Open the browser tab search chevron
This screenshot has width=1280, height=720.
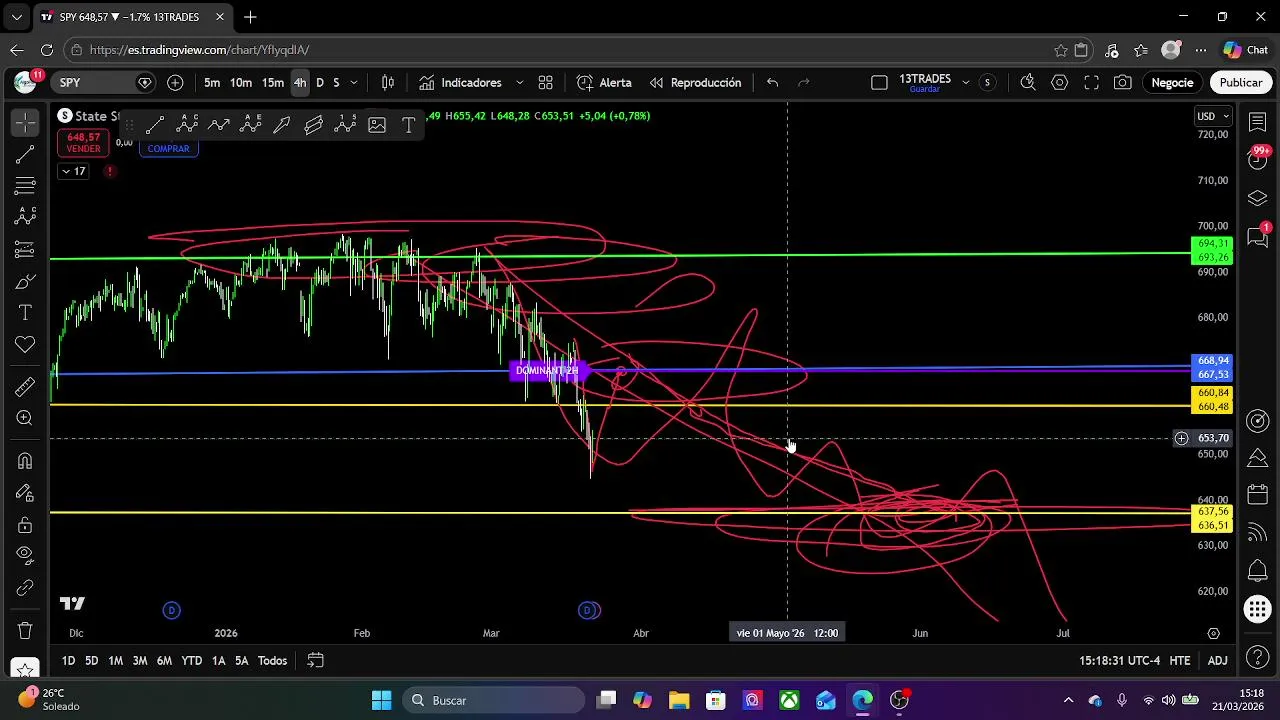click(x=16, y=17)
